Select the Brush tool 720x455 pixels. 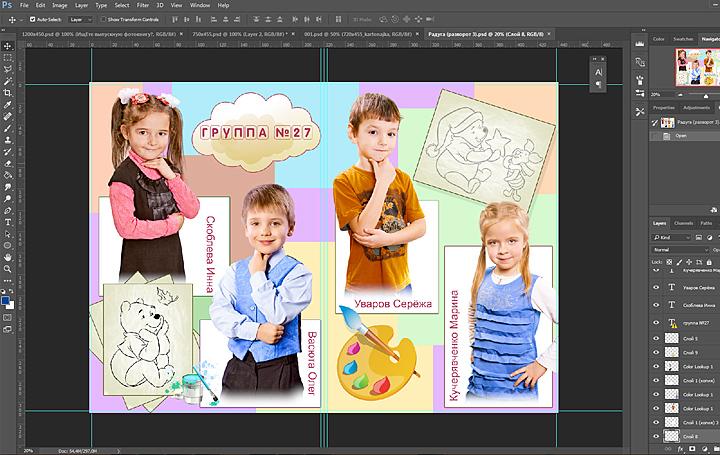(7, 128)
